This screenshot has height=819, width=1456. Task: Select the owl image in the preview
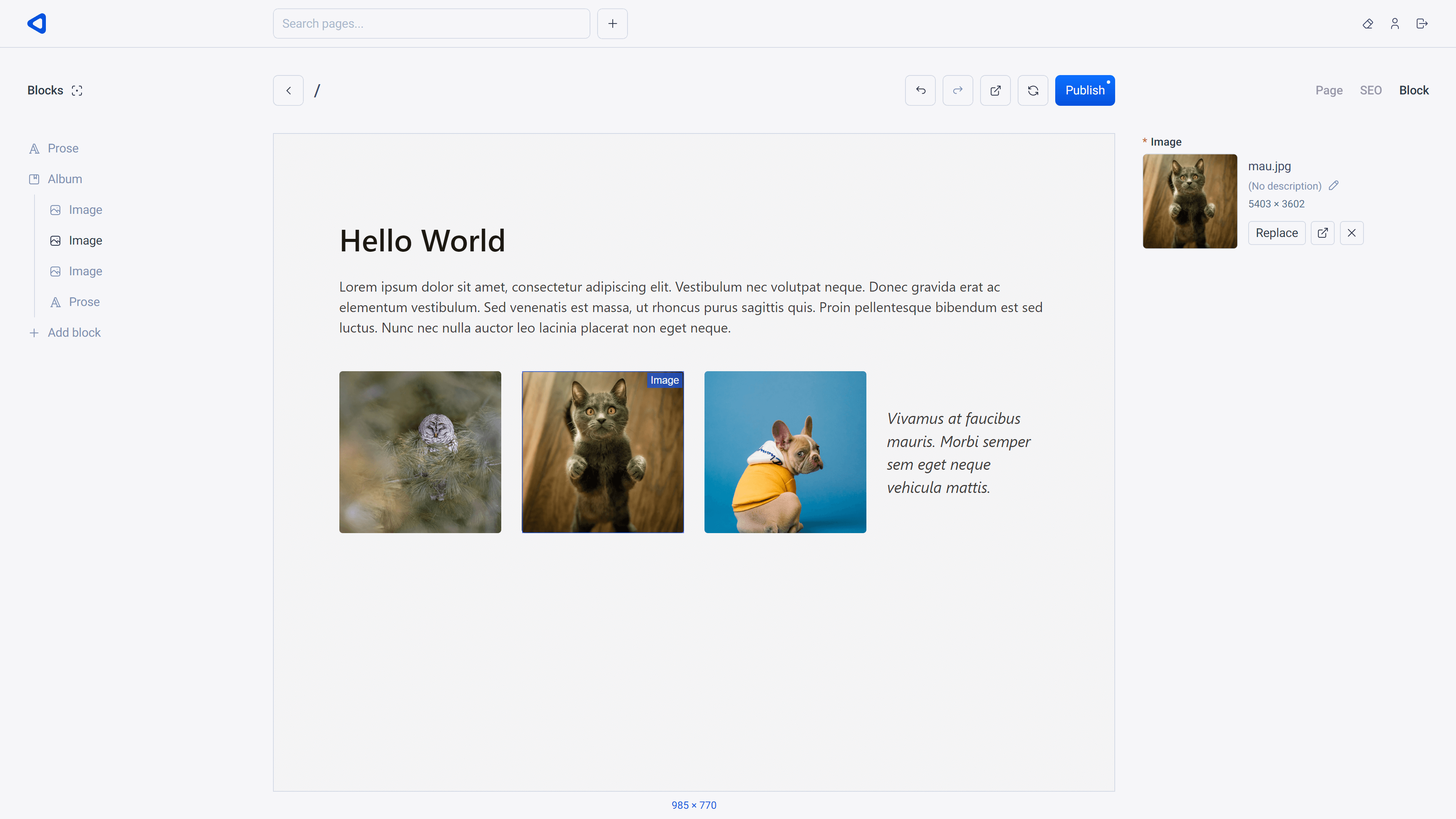pos(420,452)
